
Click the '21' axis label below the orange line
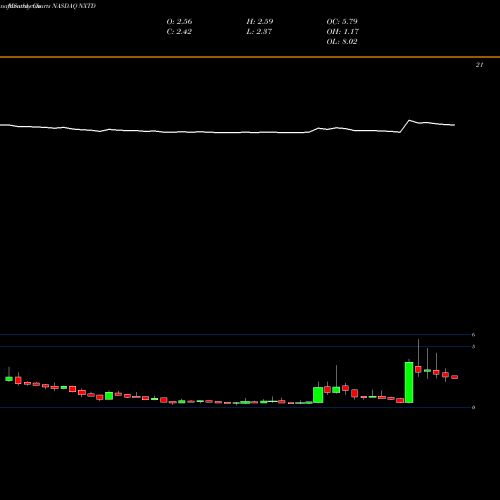pyautogui.click(x=479, y=65)
